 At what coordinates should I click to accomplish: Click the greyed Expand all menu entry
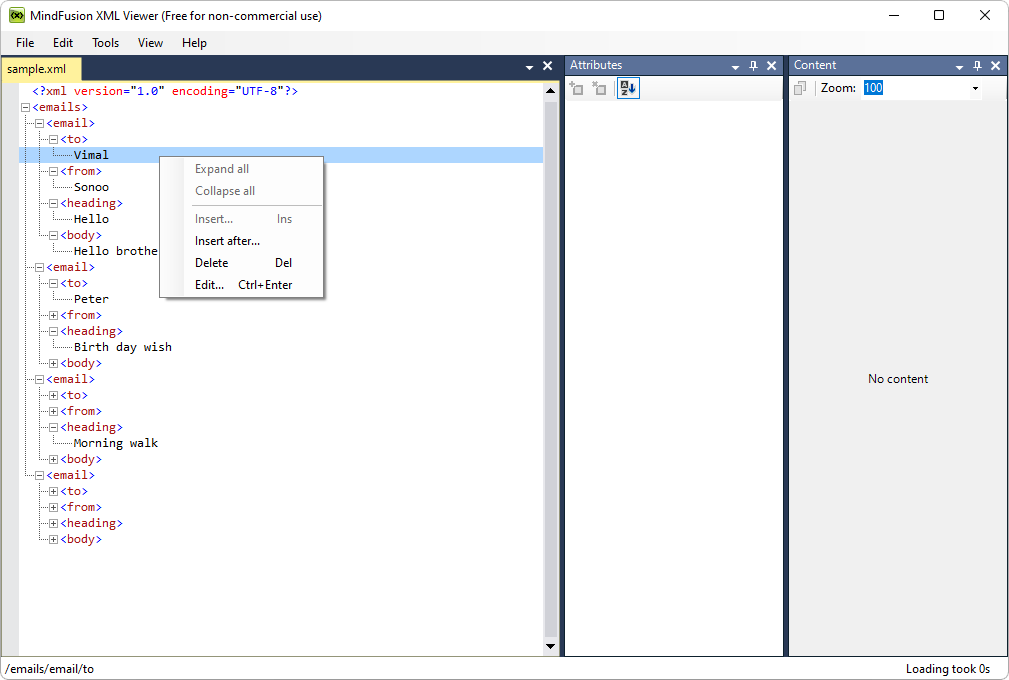241,169
